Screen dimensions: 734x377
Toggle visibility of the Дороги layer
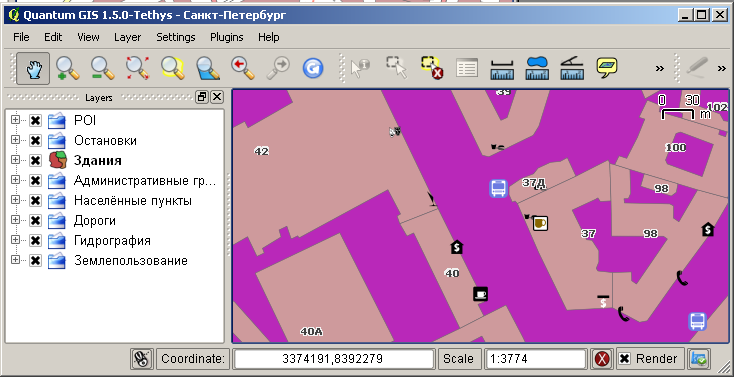[x=35, y=221]
